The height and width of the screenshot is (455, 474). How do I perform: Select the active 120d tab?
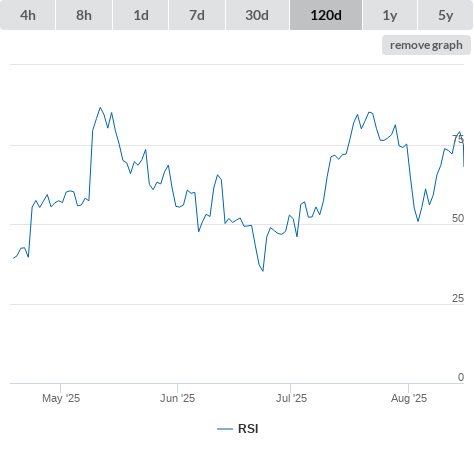point(326,15)
